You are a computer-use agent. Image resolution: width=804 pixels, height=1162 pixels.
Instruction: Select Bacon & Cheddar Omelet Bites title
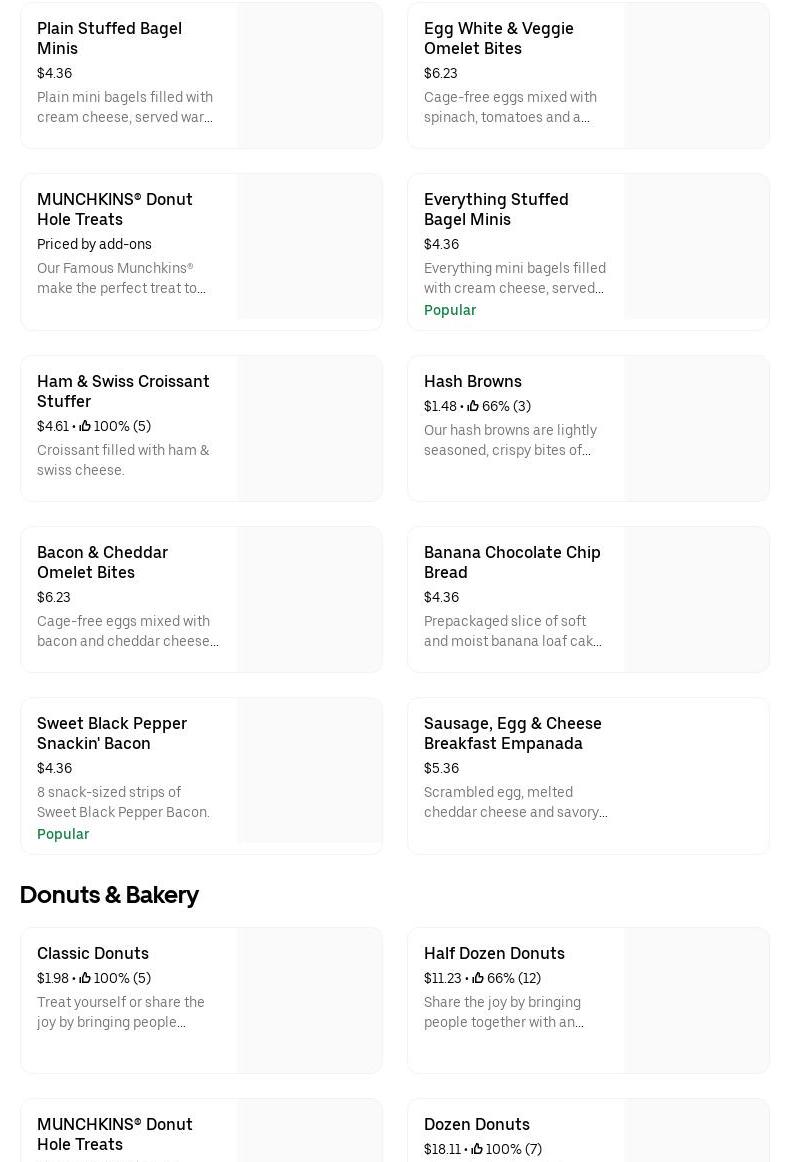(x=102, y=562)
